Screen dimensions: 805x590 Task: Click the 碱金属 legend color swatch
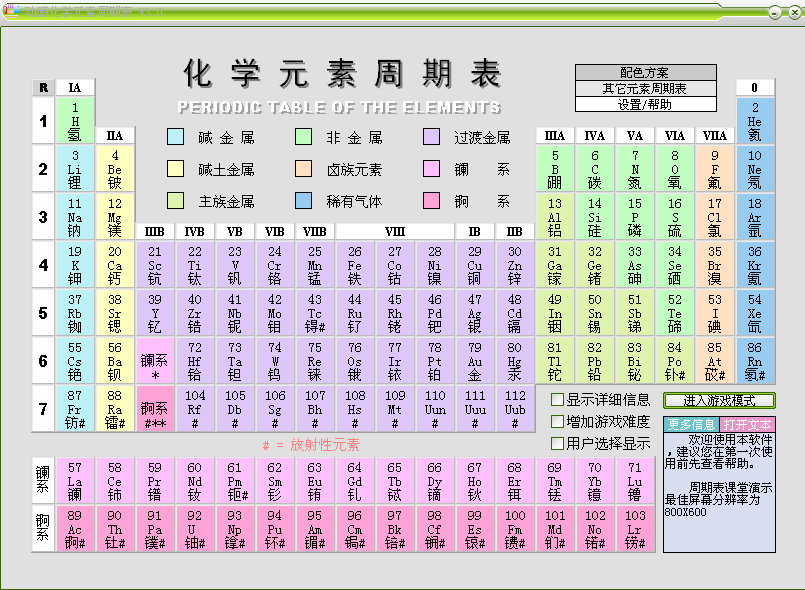(176, 137)
